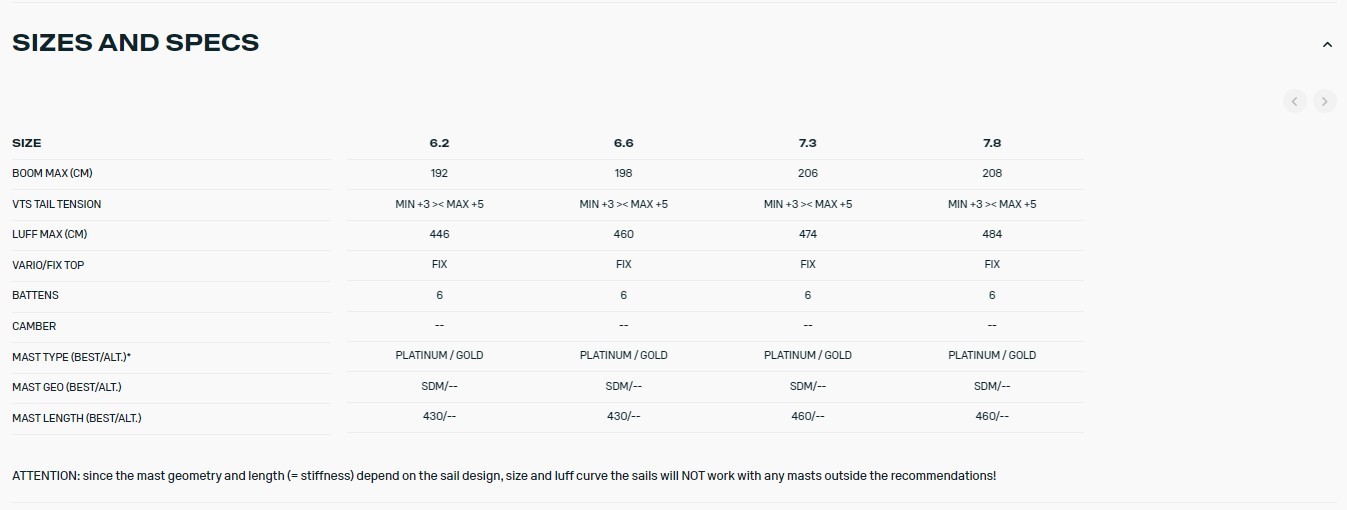The width and height of the screenshot is (1347, 510).
Task: Click the Mast Length (Best/Alt.) row label
Action: 77,418
